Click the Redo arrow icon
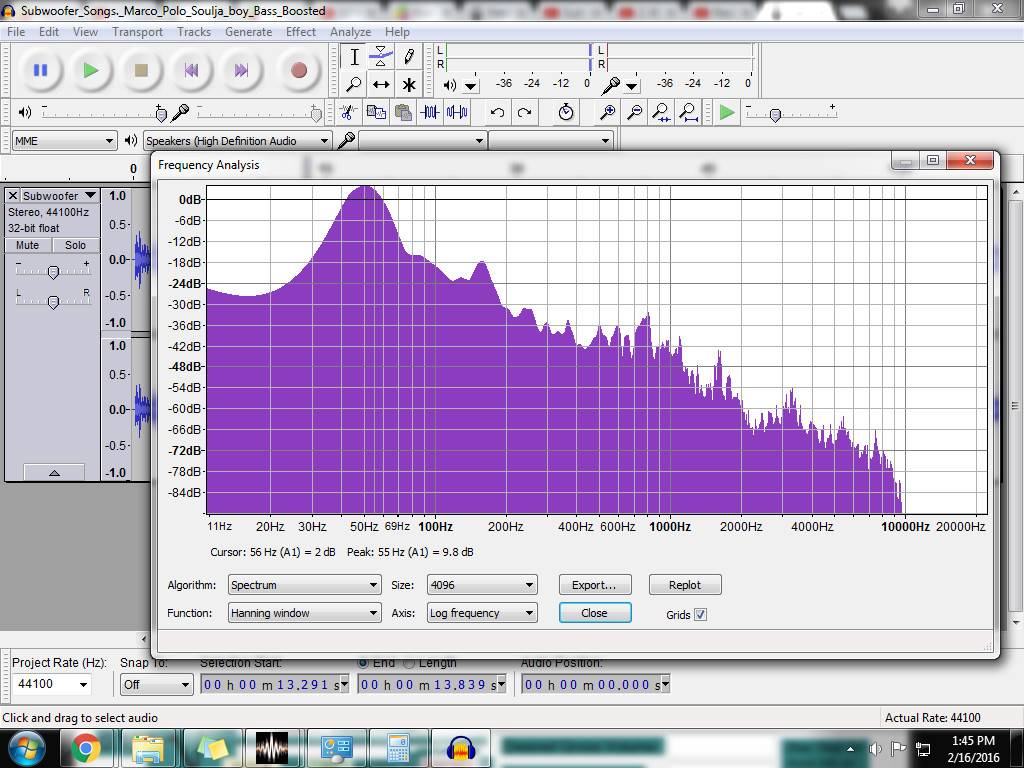1024x768 pixels. 524,112
